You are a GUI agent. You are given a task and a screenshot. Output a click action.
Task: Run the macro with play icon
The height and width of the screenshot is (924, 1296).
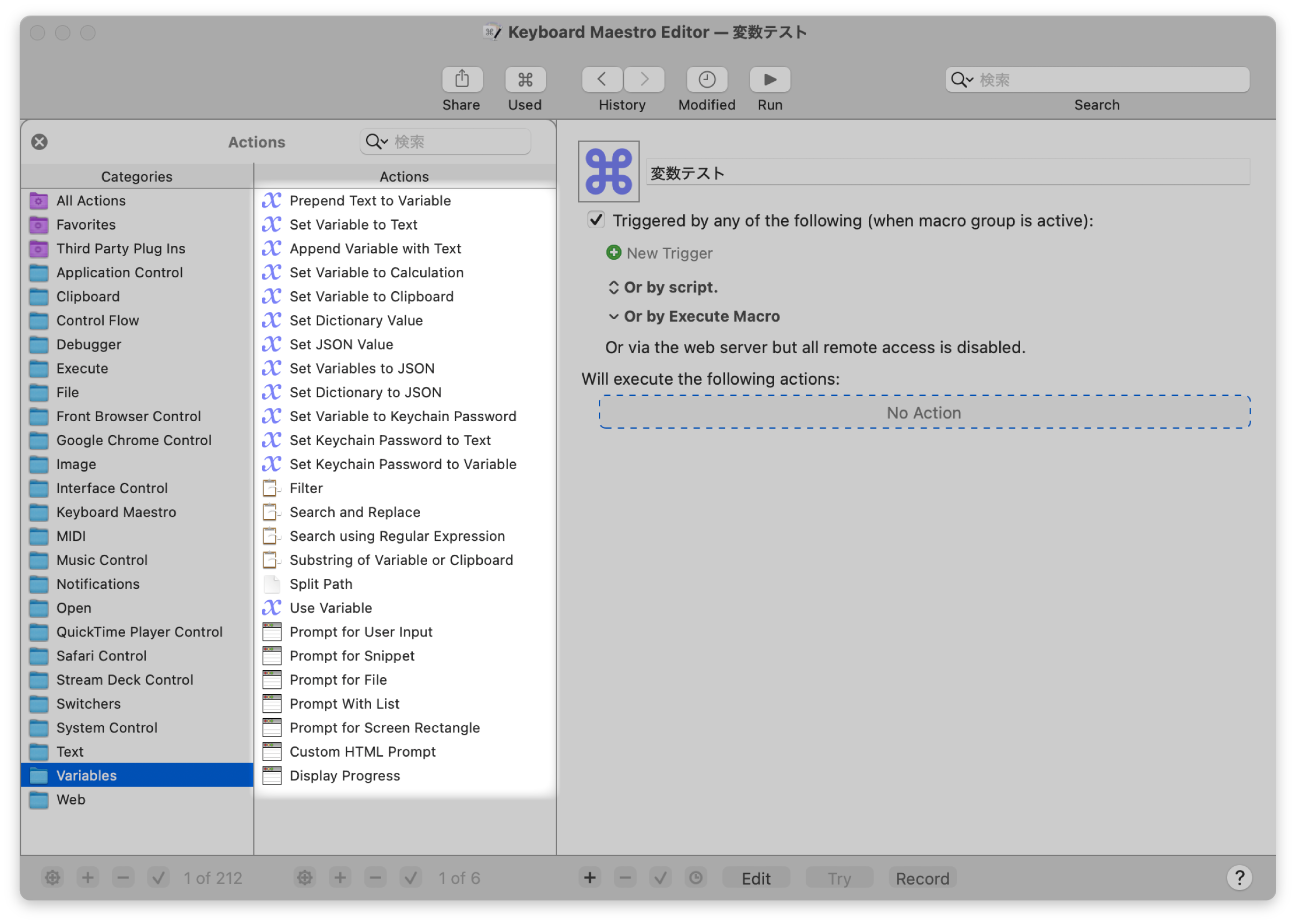(x=769, y=79)
